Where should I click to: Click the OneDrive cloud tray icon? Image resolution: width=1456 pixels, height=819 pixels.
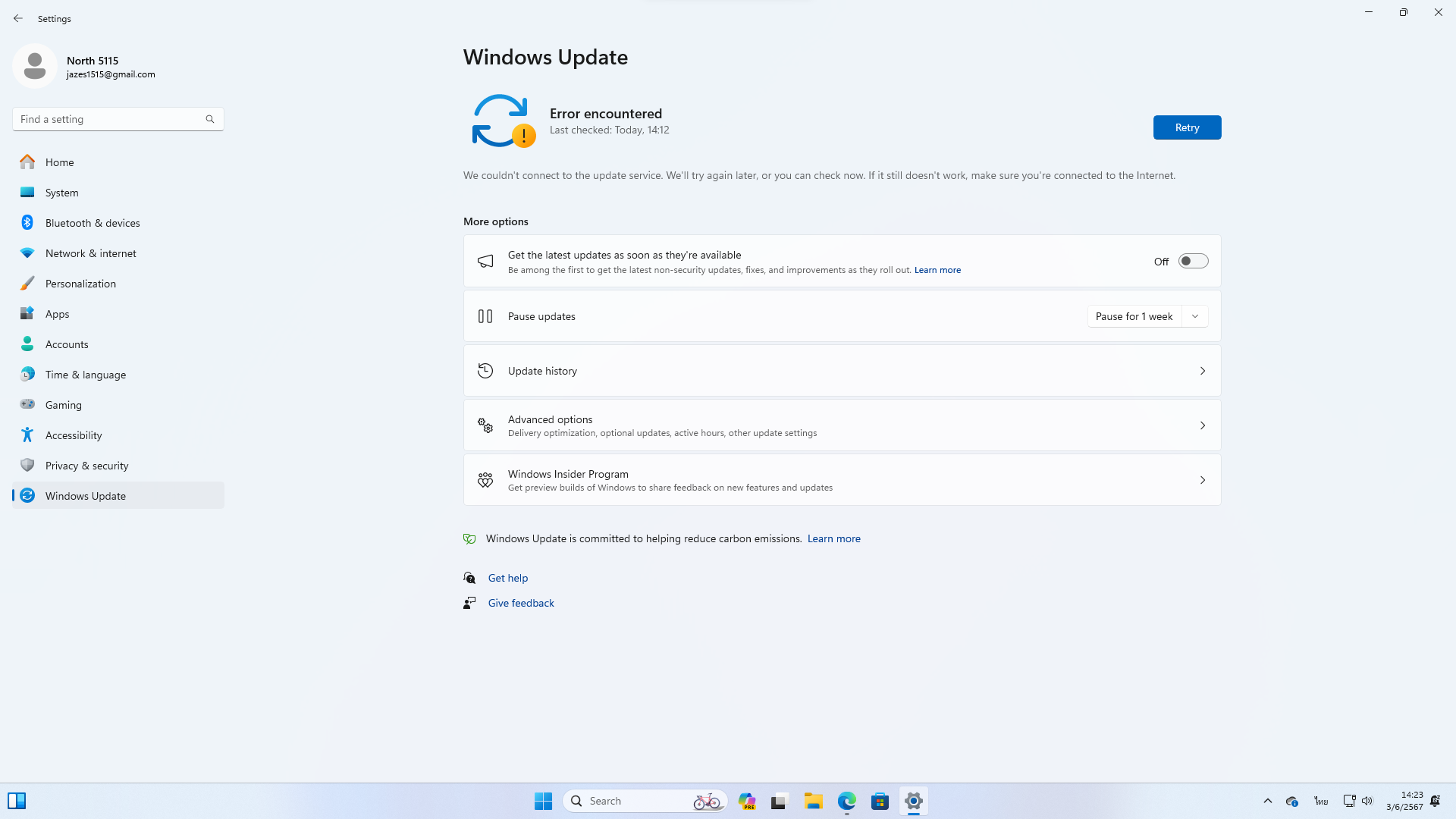pyautogui.click(x=1292, y=801)
